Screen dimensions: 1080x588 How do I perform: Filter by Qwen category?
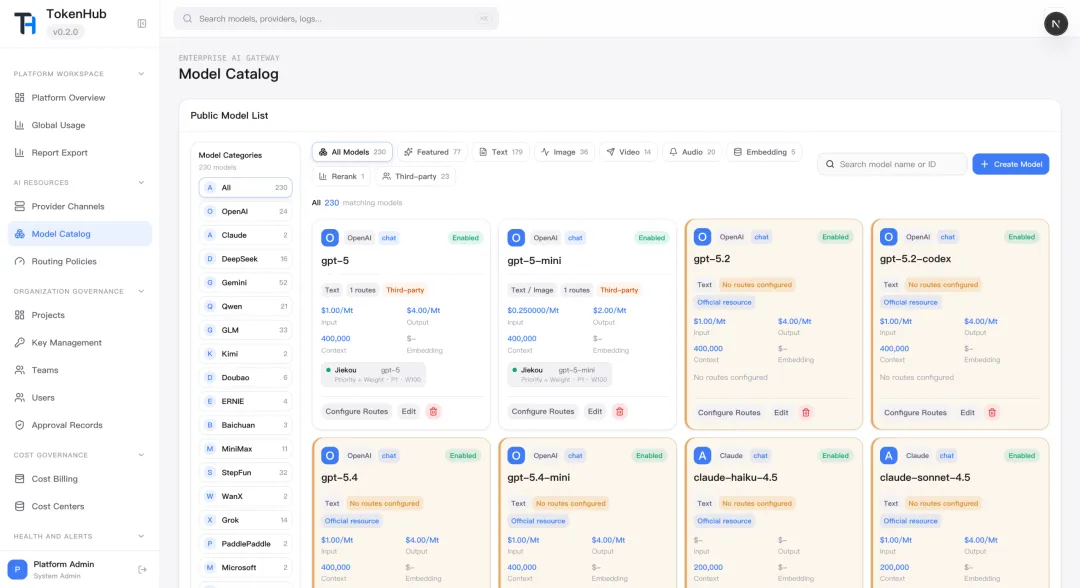click(245, 306)
